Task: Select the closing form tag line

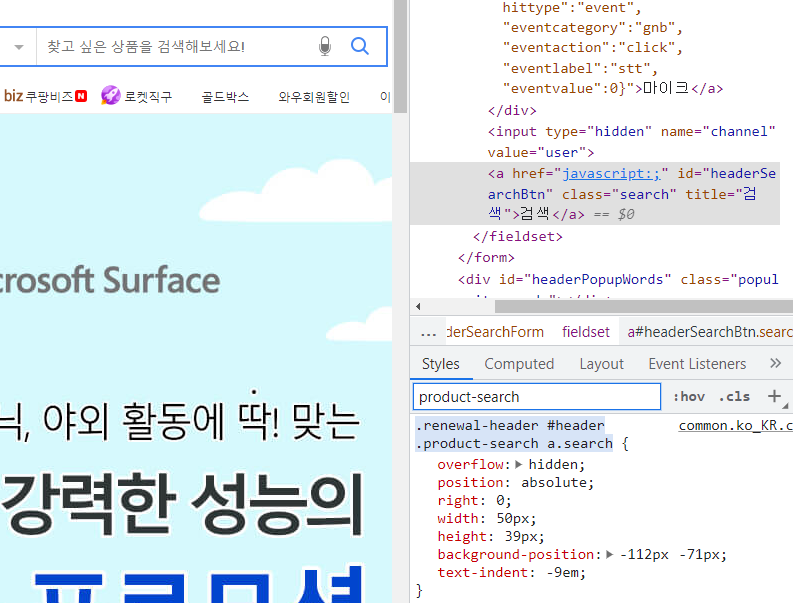Action: pyautogui.click(x=486, y=257)
